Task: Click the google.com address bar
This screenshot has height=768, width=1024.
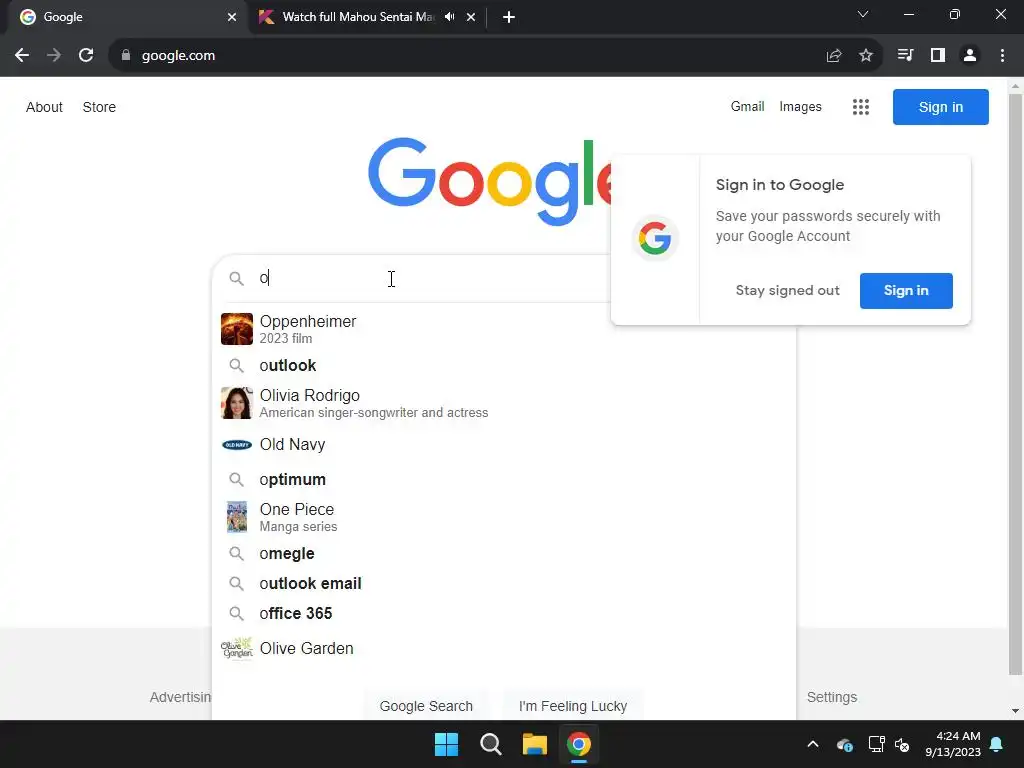Action: (x=470, y=56)
